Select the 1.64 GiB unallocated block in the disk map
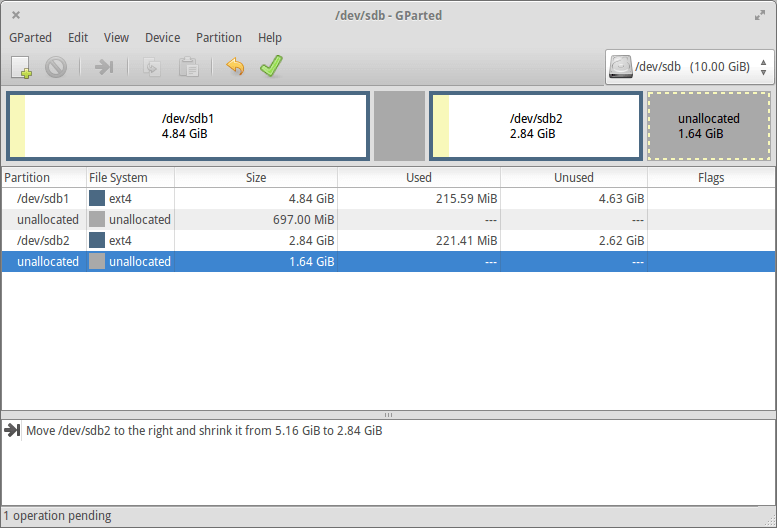This screenshot has height=528, width=777. pyautogui.click(x=708, y=126)
